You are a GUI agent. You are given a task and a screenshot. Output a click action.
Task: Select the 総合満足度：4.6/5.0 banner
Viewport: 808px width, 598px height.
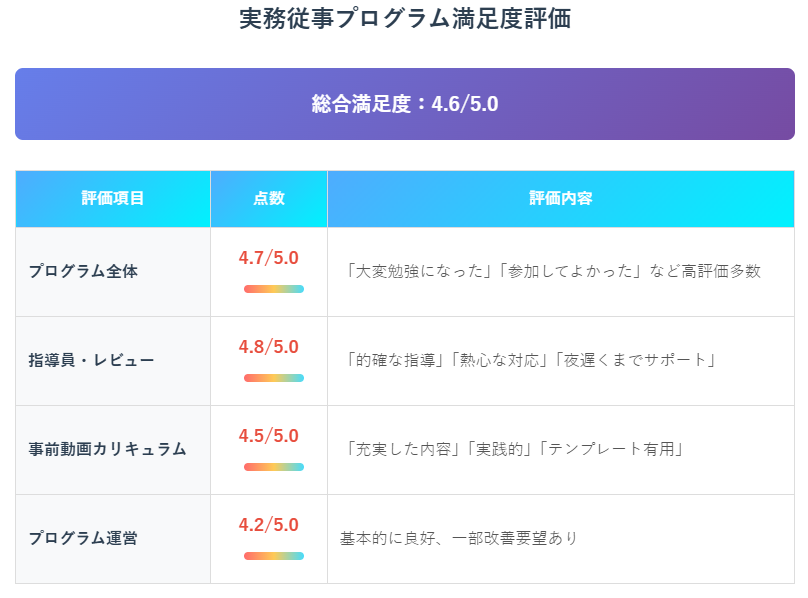tap(405, 104)
